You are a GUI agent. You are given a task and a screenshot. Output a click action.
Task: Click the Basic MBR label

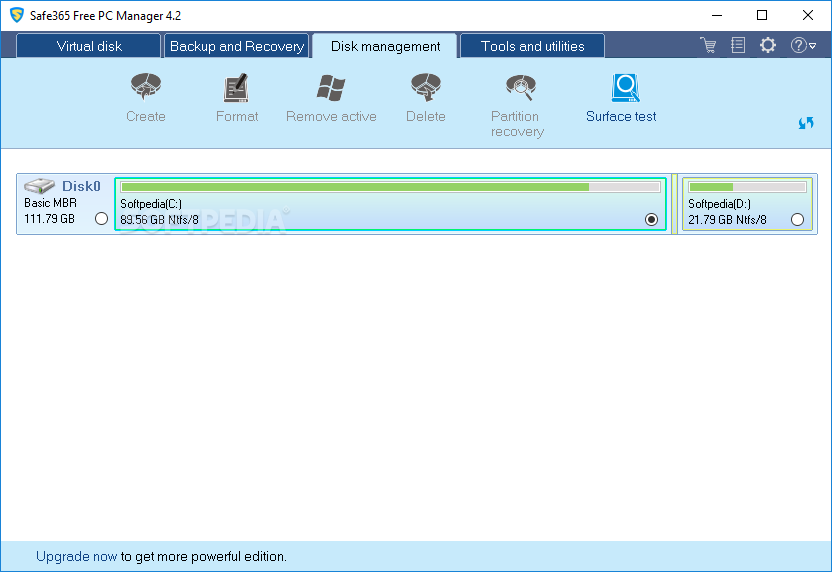(50, 203)
